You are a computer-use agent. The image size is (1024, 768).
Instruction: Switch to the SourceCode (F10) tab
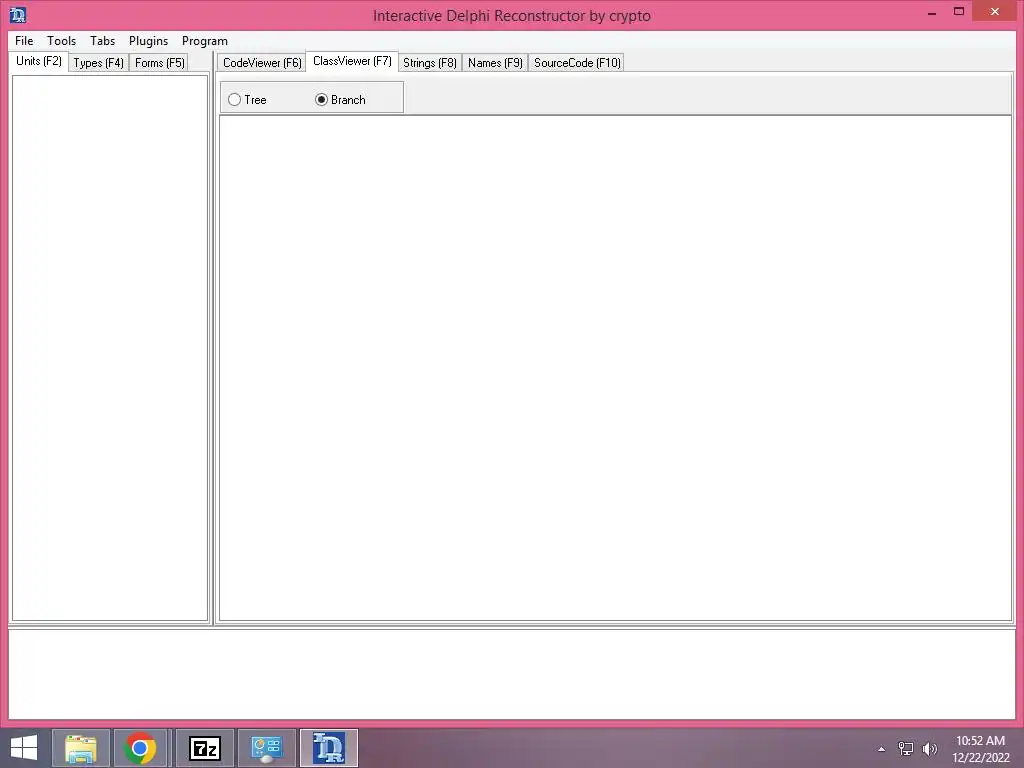pos(577,63)
